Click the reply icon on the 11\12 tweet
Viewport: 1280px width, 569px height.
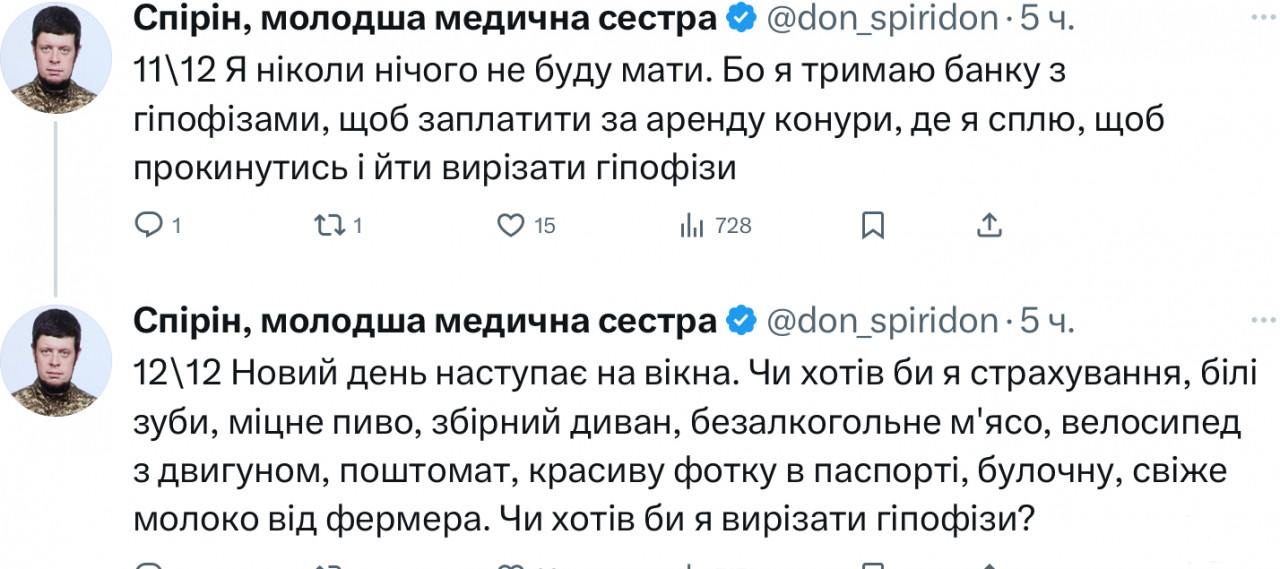point(148,226)
